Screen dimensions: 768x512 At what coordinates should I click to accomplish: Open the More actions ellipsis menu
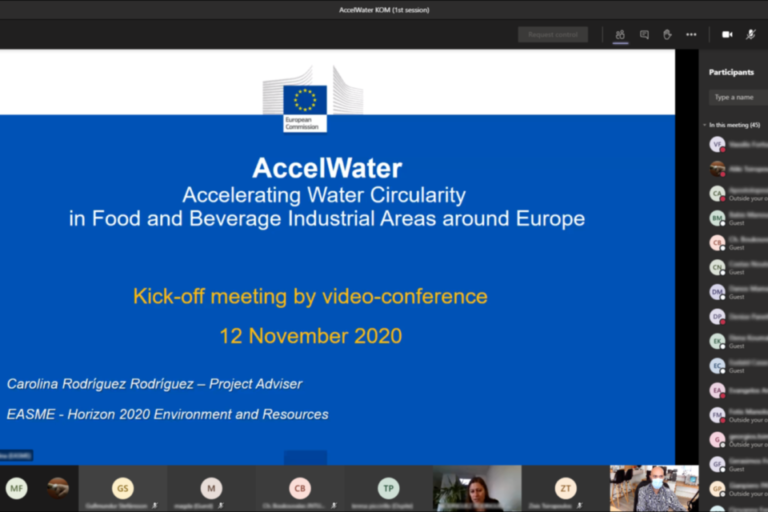pos(691,34)
